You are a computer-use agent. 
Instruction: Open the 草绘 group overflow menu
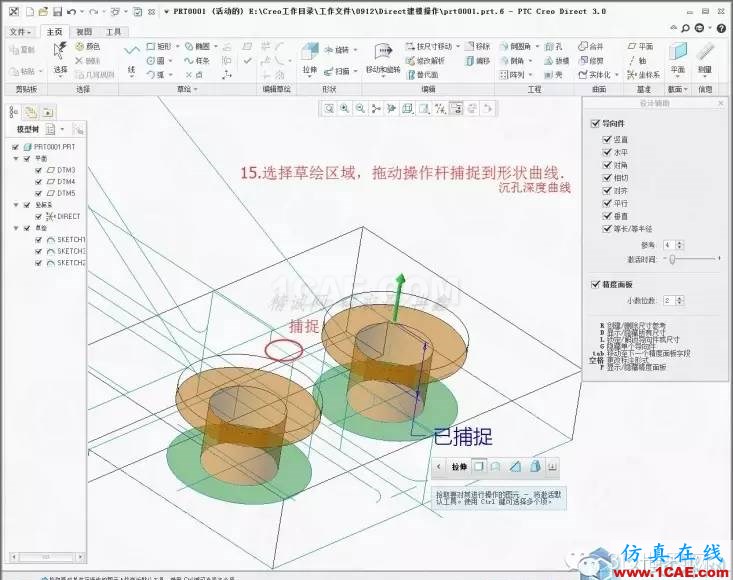click(187, 89)
